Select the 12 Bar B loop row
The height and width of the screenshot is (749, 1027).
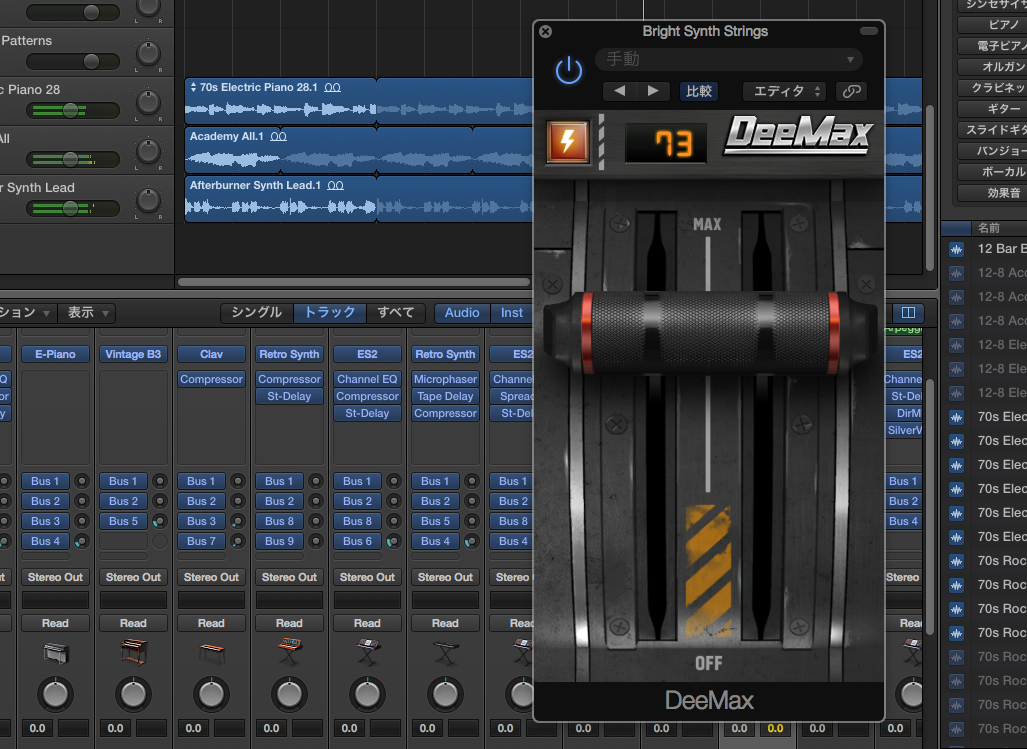(x=984, y=249)
